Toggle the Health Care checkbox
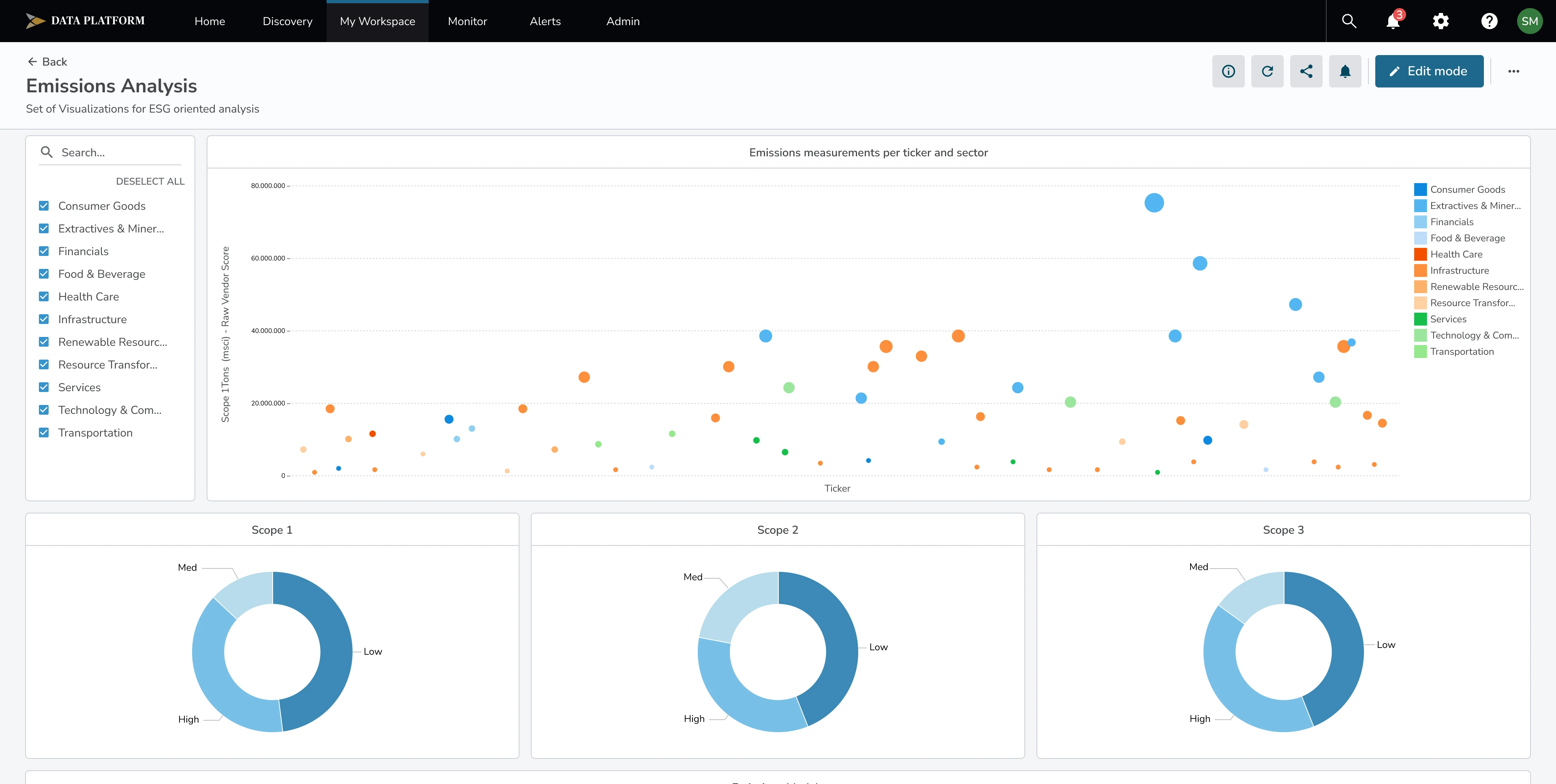Screen dimensions: 1556x784 [x=43, y=296]
